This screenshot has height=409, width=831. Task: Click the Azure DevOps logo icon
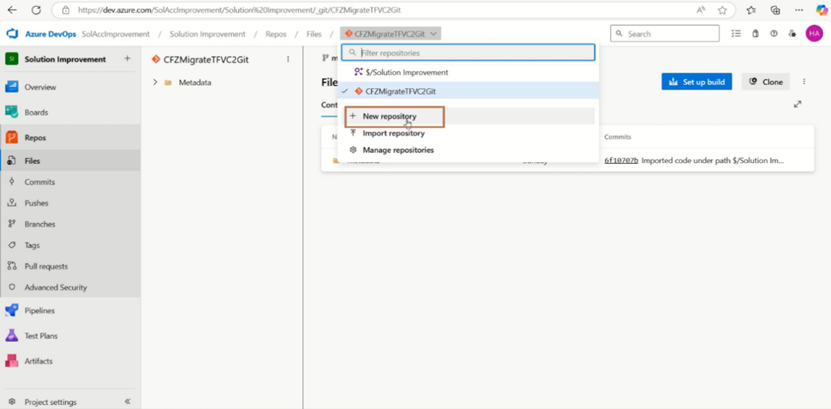(12, 34)
